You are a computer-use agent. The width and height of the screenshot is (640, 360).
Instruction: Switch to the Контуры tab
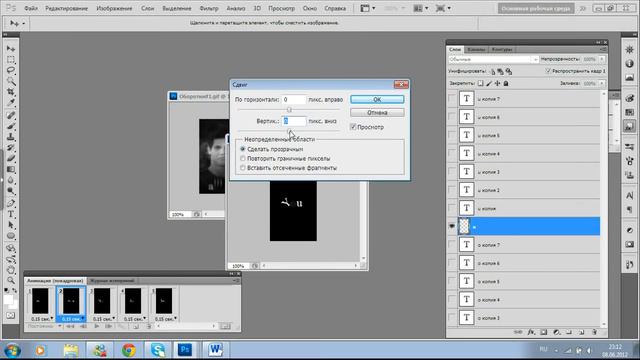pos(502,49)
